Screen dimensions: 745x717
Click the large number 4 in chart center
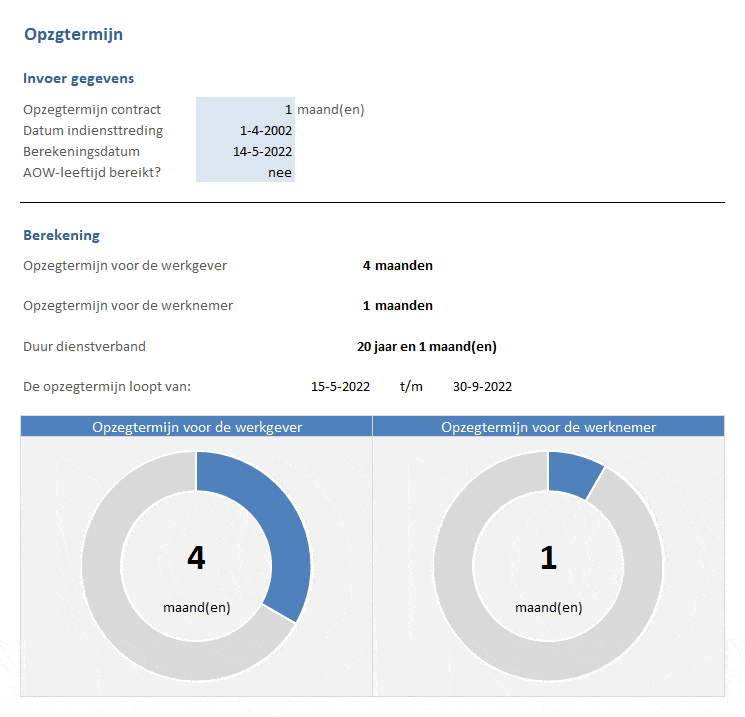(196, 558)
